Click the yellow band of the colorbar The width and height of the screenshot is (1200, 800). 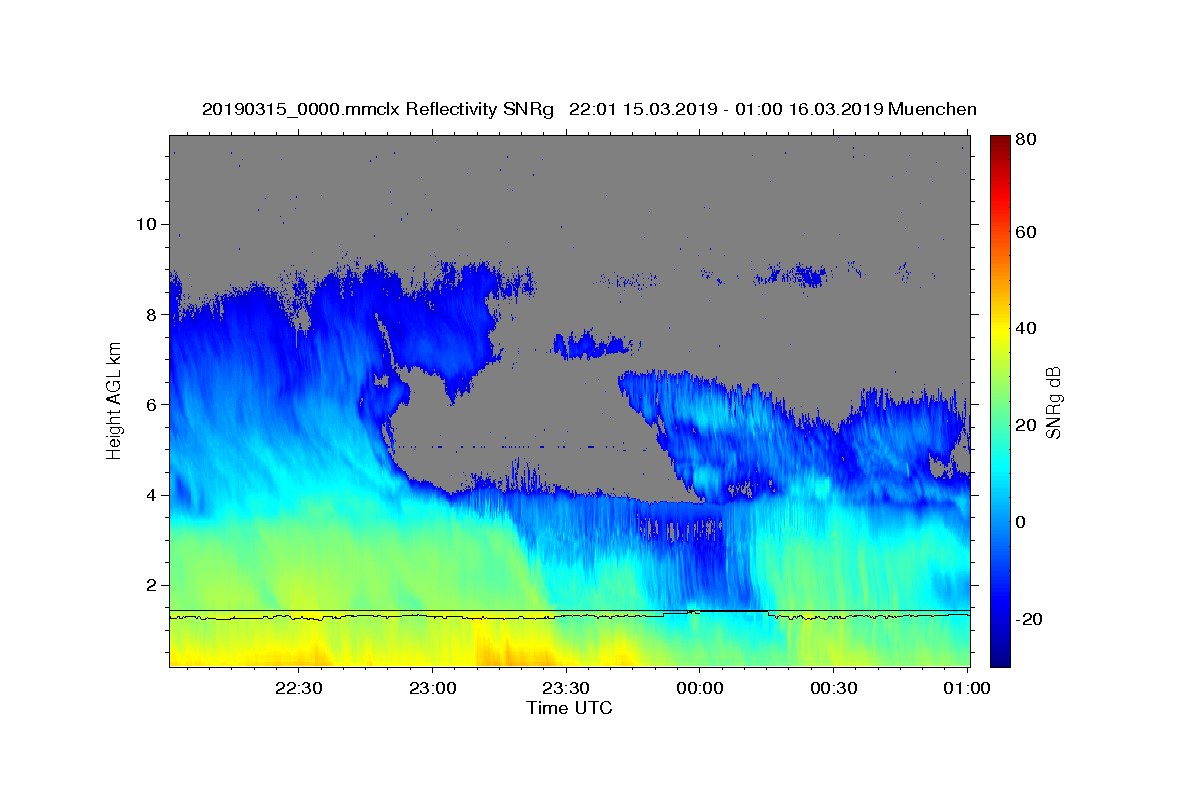click(x=1000, y=329)
